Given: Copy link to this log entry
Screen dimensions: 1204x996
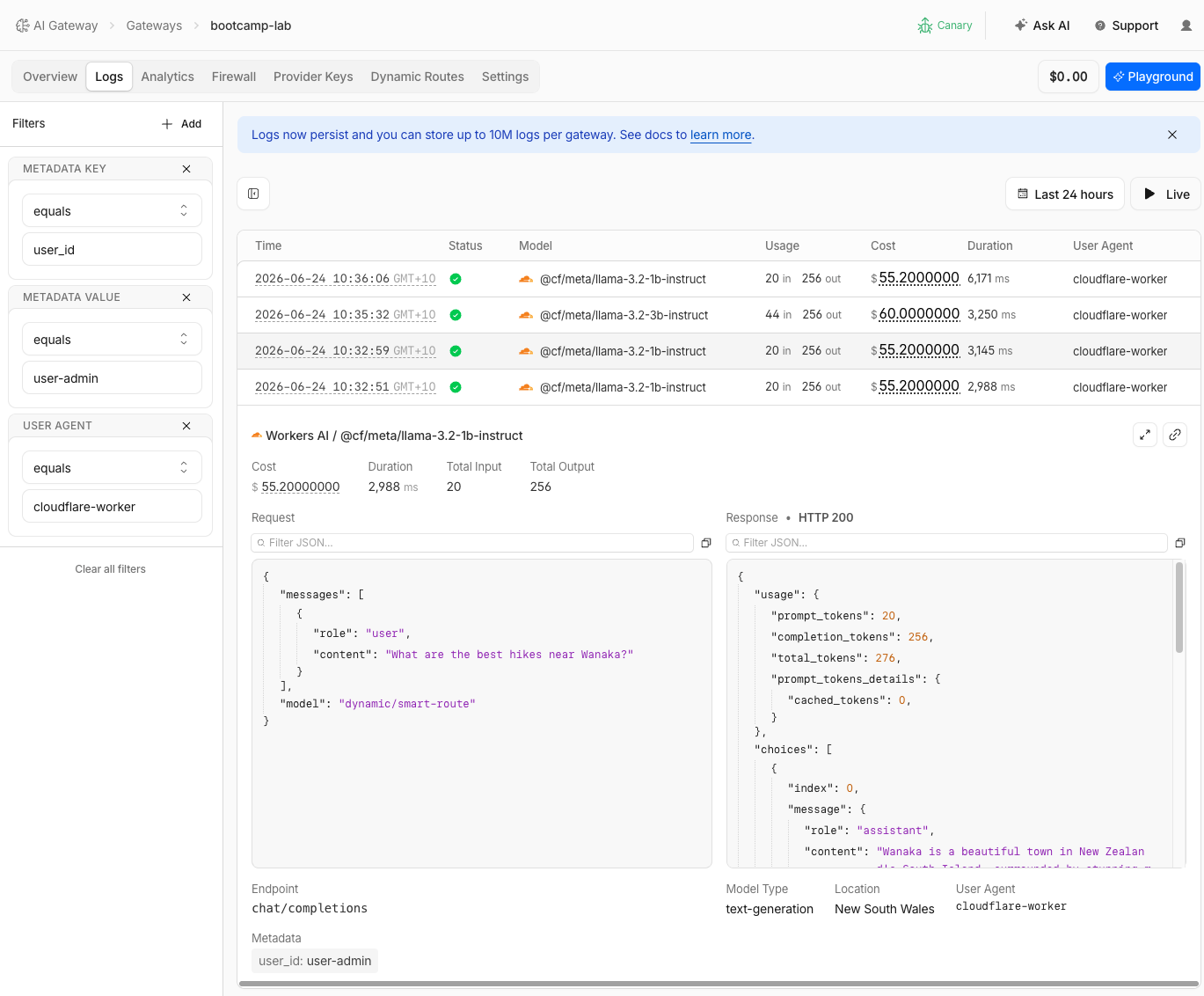Looking at the screenshot, I should [x=1175, y=435].
